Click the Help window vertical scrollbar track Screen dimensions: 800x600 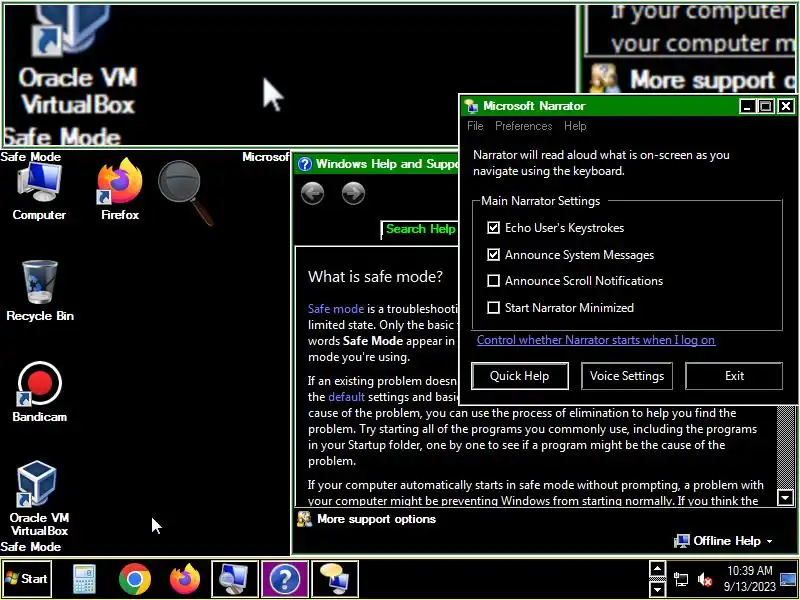point(785,447)
